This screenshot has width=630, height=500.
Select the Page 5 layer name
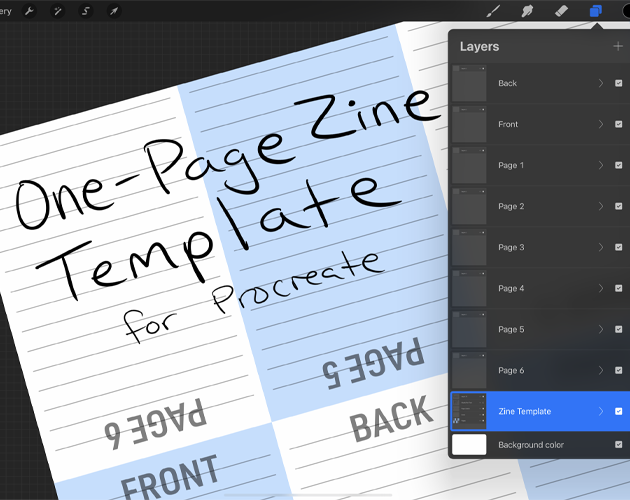coord(511,329)
